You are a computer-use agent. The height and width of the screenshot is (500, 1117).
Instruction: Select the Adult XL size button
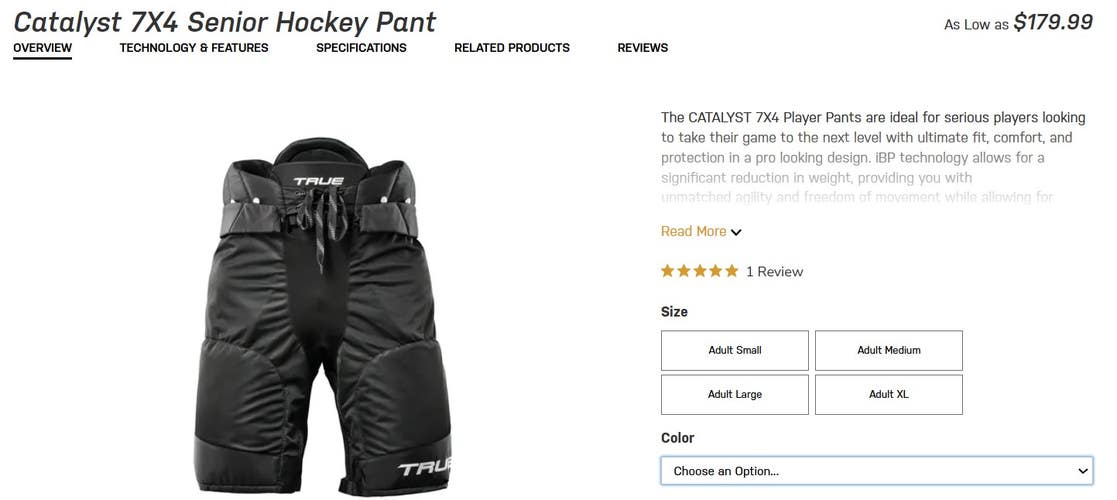point(889,395)
